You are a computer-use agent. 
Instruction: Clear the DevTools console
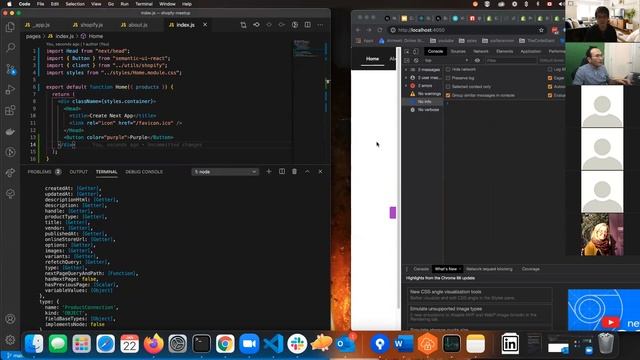tap(416, 60)
